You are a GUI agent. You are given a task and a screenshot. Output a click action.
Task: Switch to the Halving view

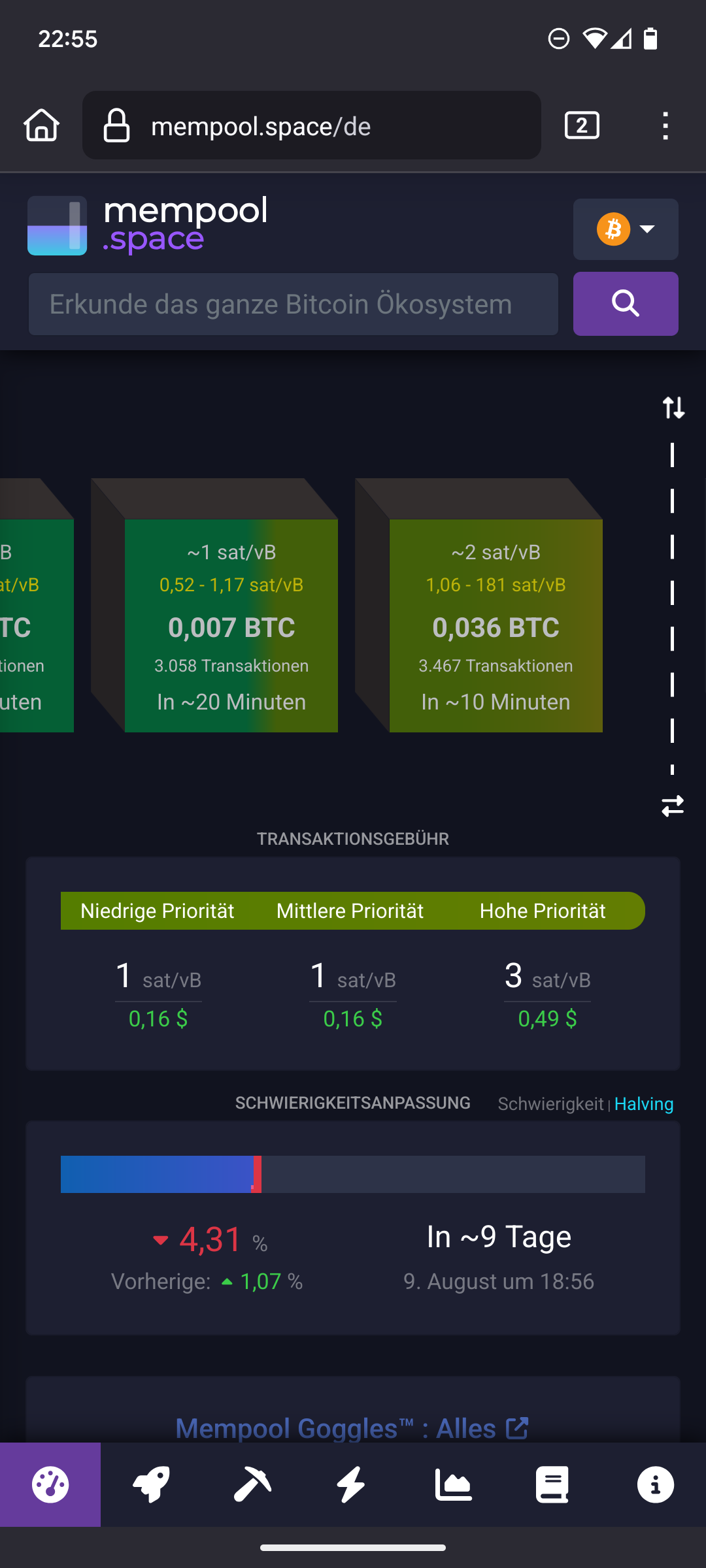point(643,1104)
